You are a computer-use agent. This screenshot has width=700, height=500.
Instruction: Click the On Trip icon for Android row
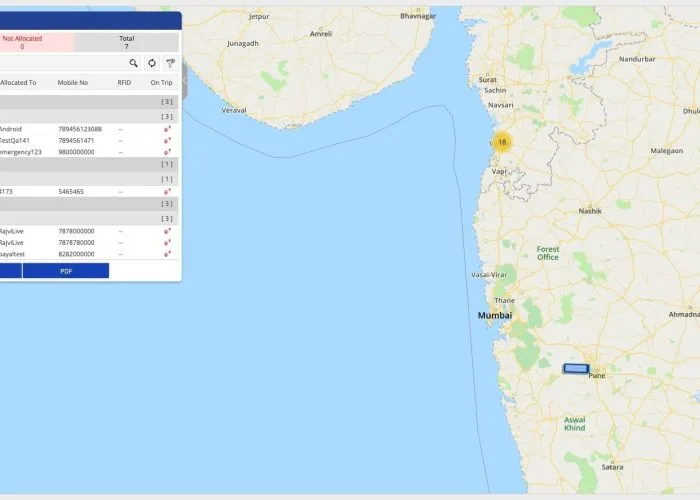(167, 129)
